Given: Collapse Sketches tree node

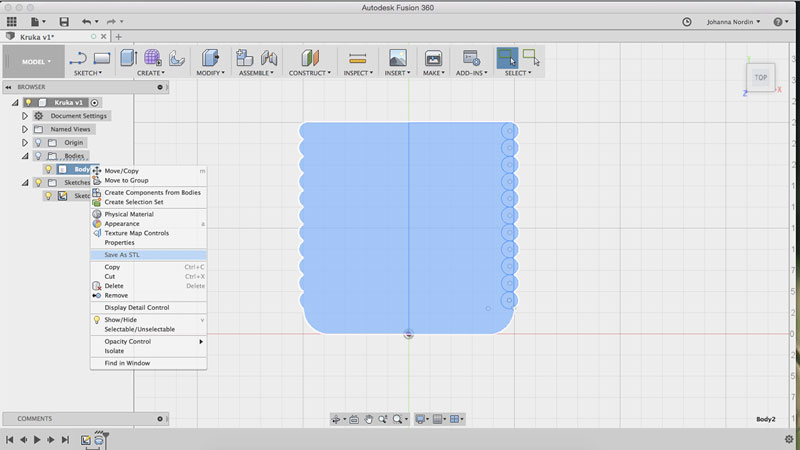Looking at the screenshot, I should pos(25,183).
